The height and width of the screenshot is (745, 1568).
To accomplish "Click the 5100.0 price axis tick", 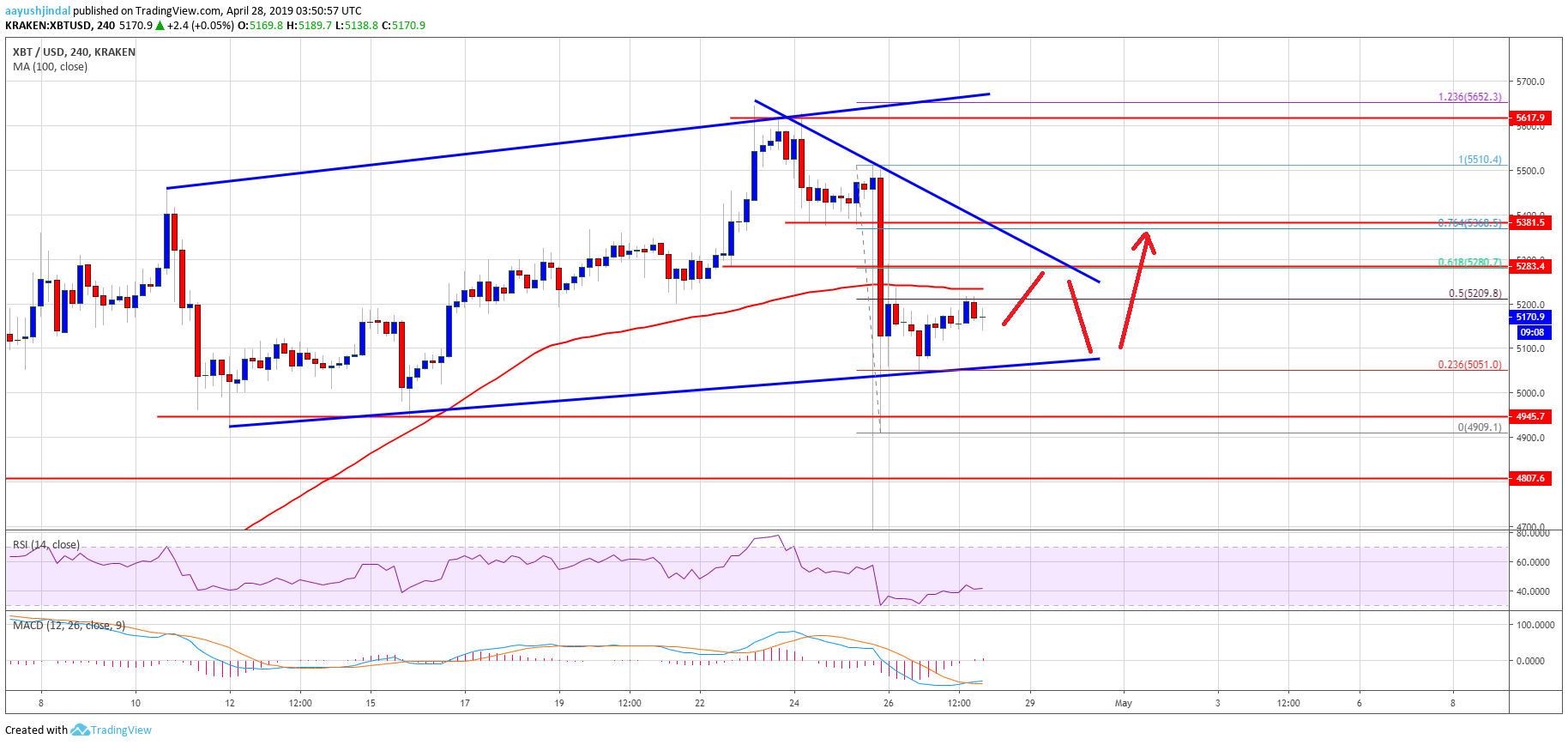I will pyautogui.click(x=1530, y=348).
